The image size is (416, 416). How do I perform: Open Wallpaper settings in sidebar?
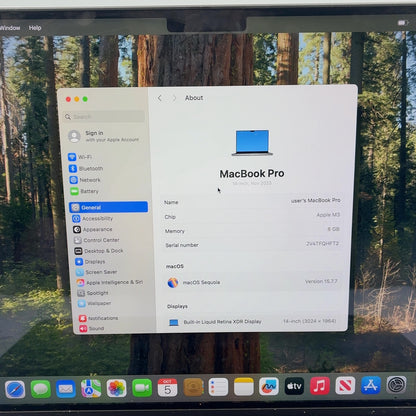tap(95, 303)
